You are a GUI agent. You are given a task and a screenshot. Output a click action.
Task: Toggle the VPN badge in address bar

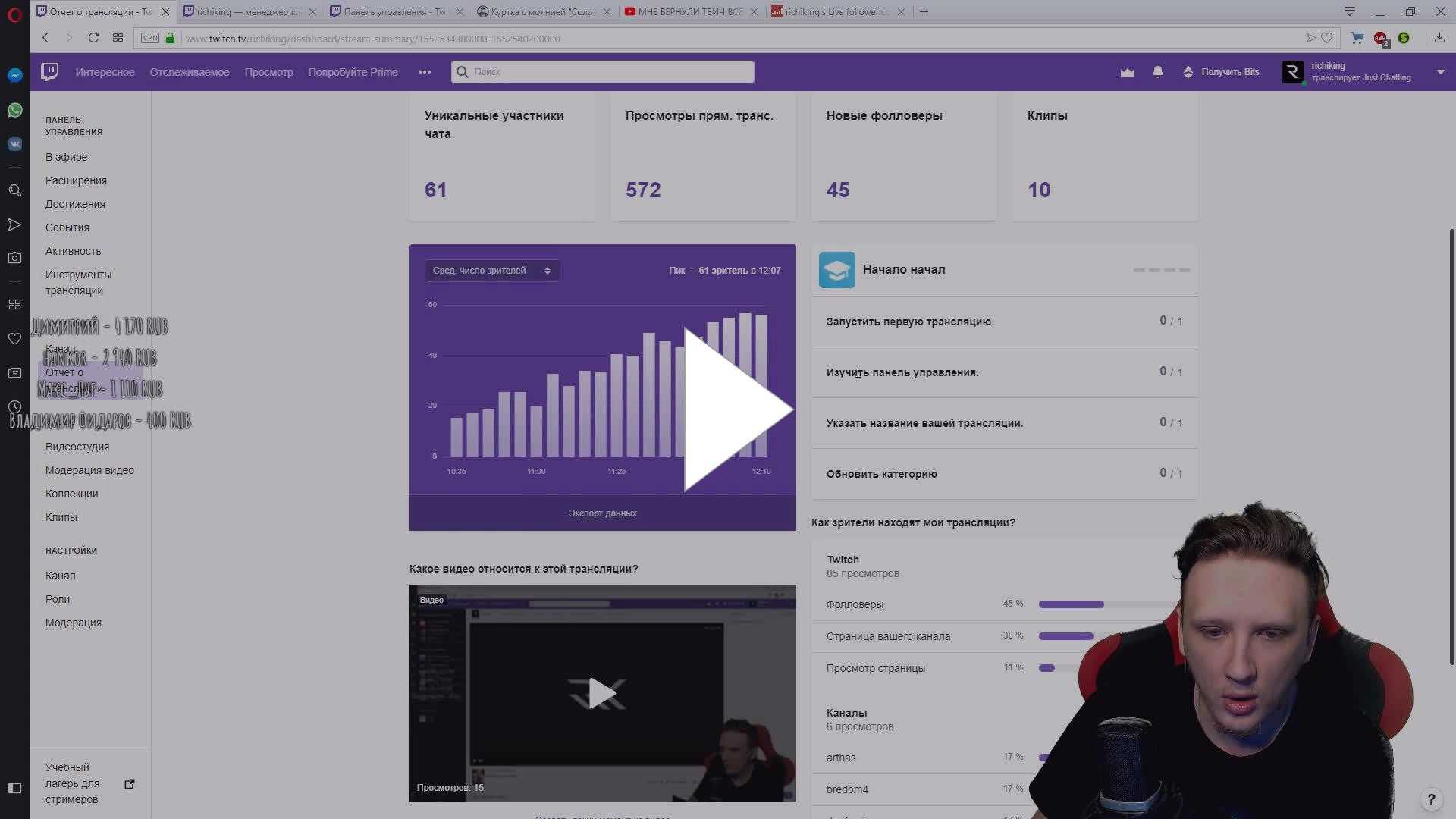pyautogui.click(x=150, y=38)
